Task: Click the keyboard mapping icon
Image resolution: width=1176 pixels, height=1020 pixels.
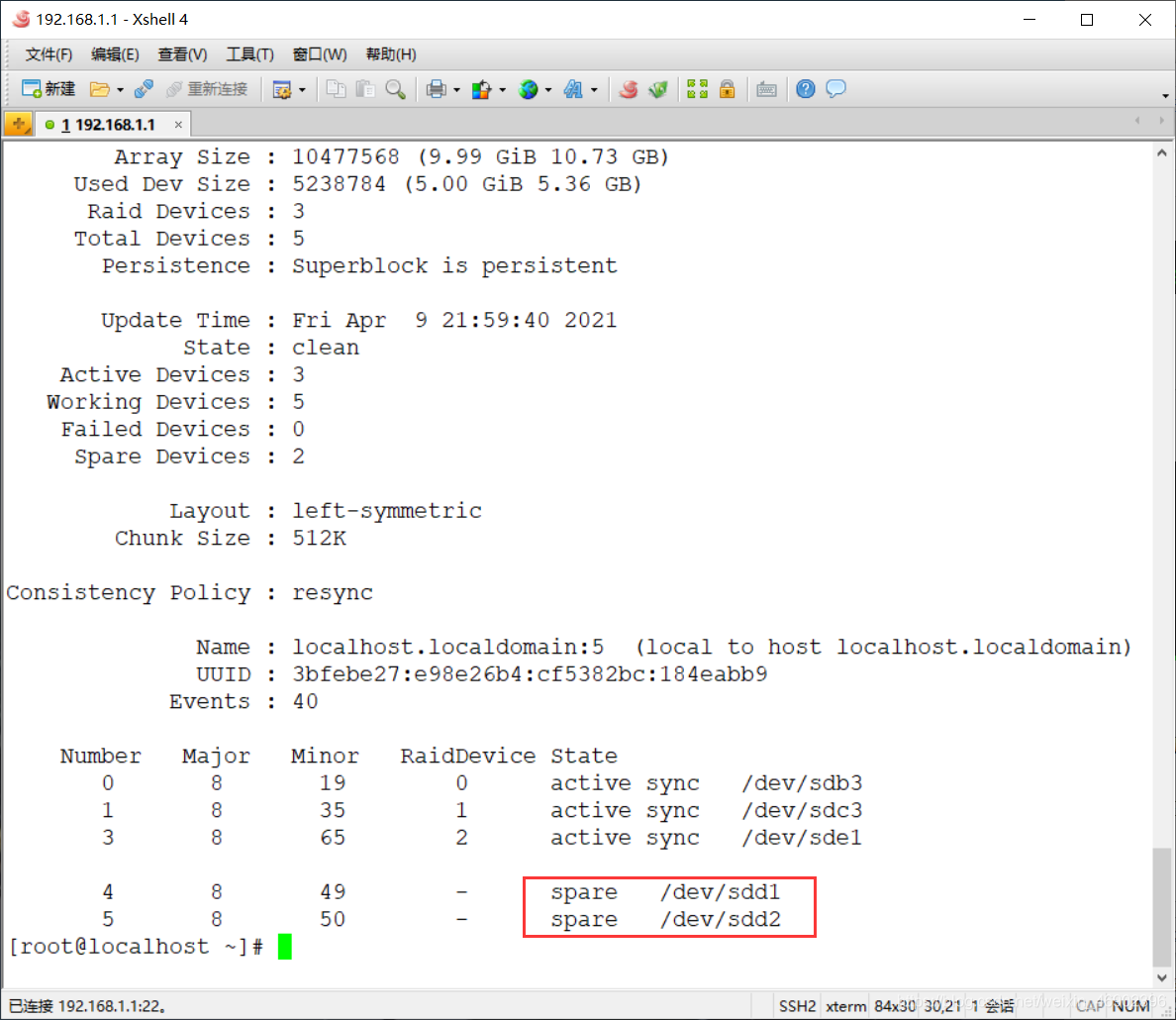Action: (x=766, y=90)
